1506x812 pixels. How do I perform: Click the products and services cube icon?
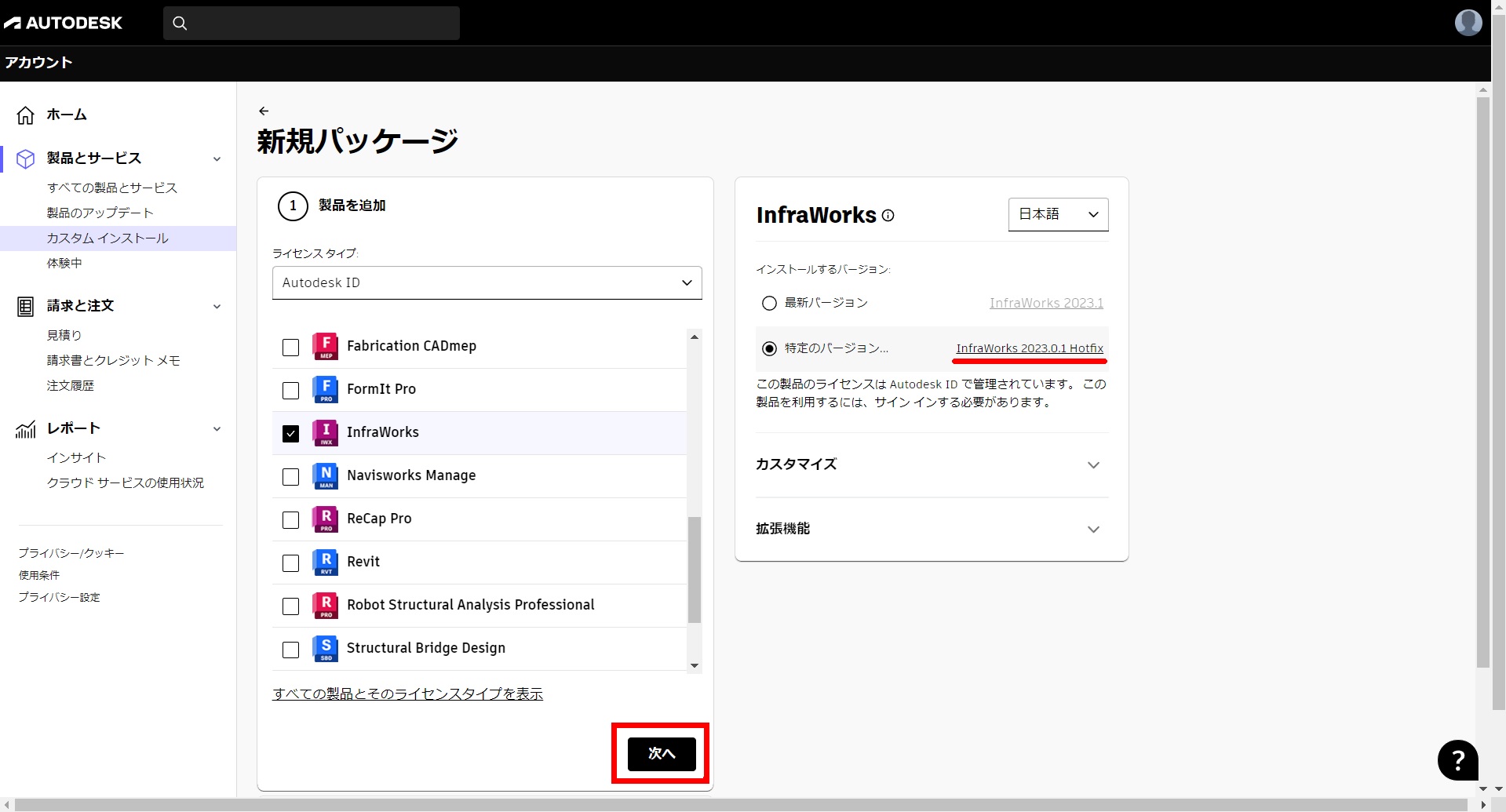[x=26, y=158]
